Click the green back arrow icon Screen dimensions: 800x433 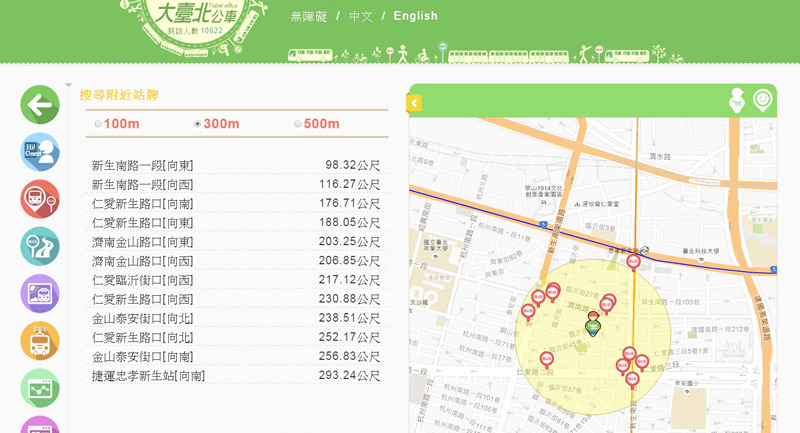click(40, 104)
